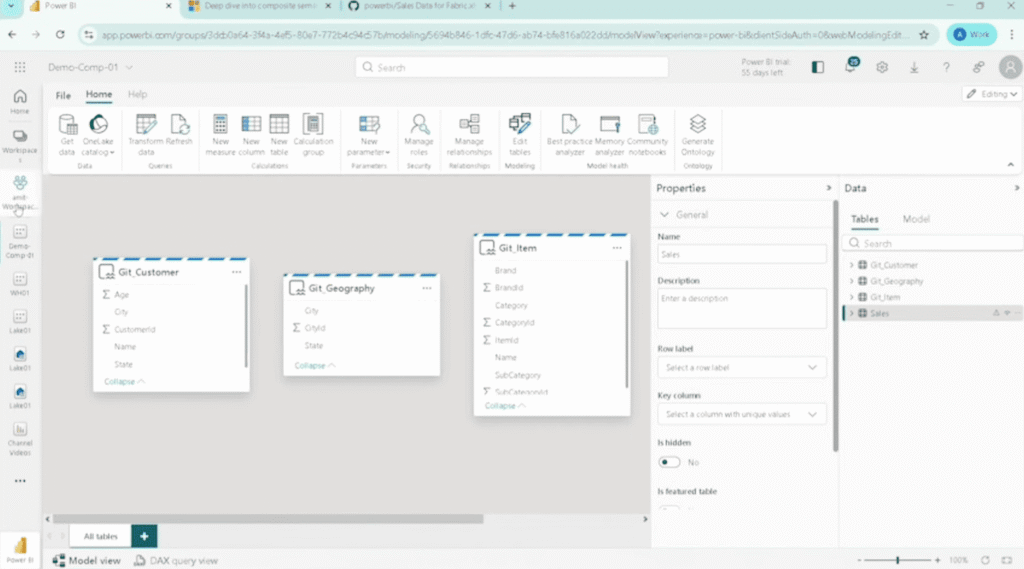This screenshot has height=569, width=1024.
Task: Click the top Search bar
Action: [x=512, y=67]
